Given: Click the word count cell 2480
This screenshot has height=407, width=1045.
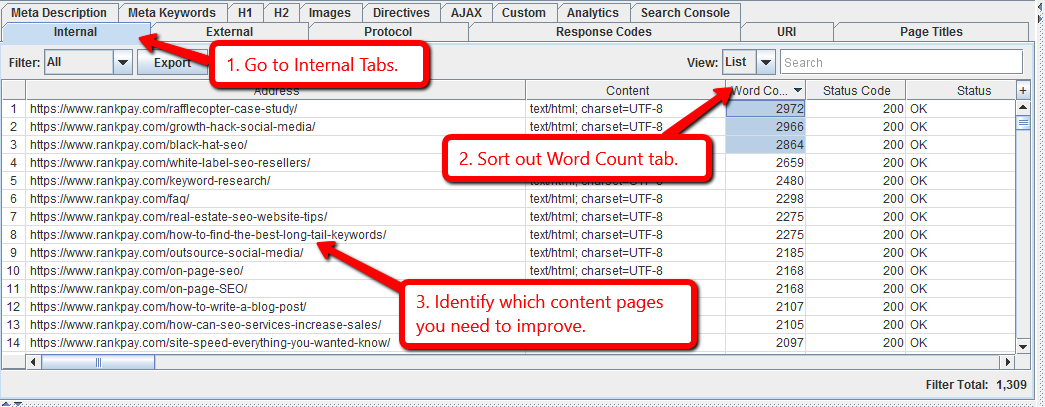Looking at the screenshot, I should [766, 181].
